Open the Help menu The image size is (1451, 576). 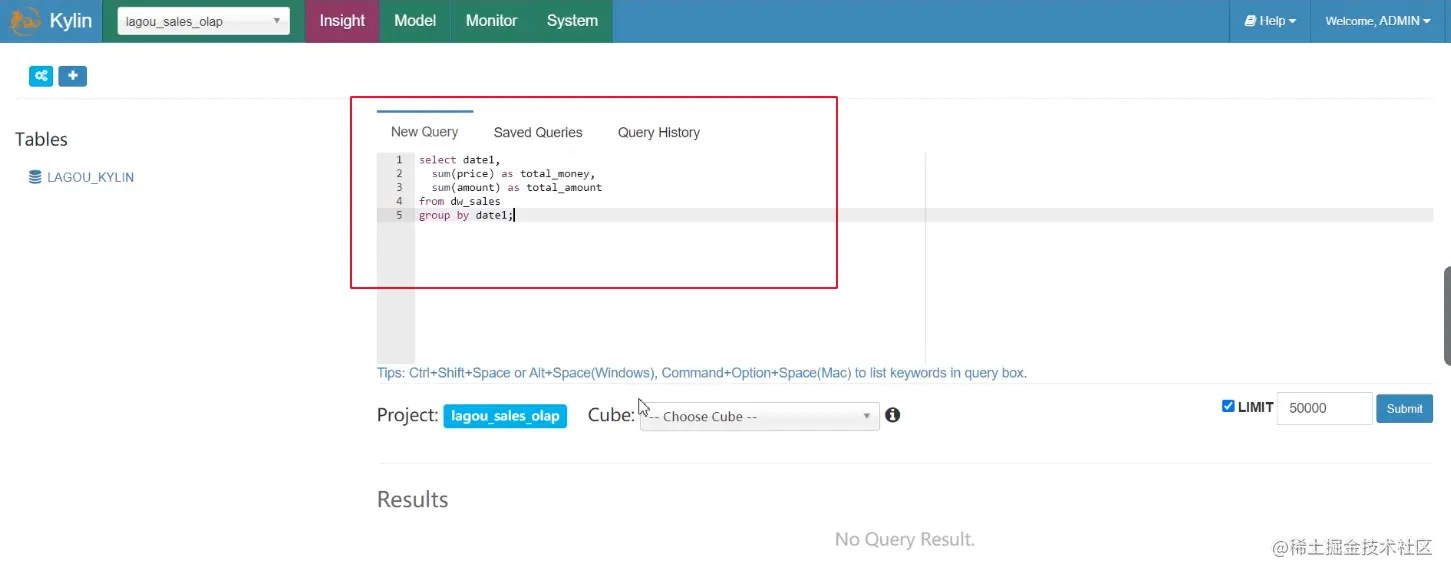pyautogui.click(x=1270, y=21)
